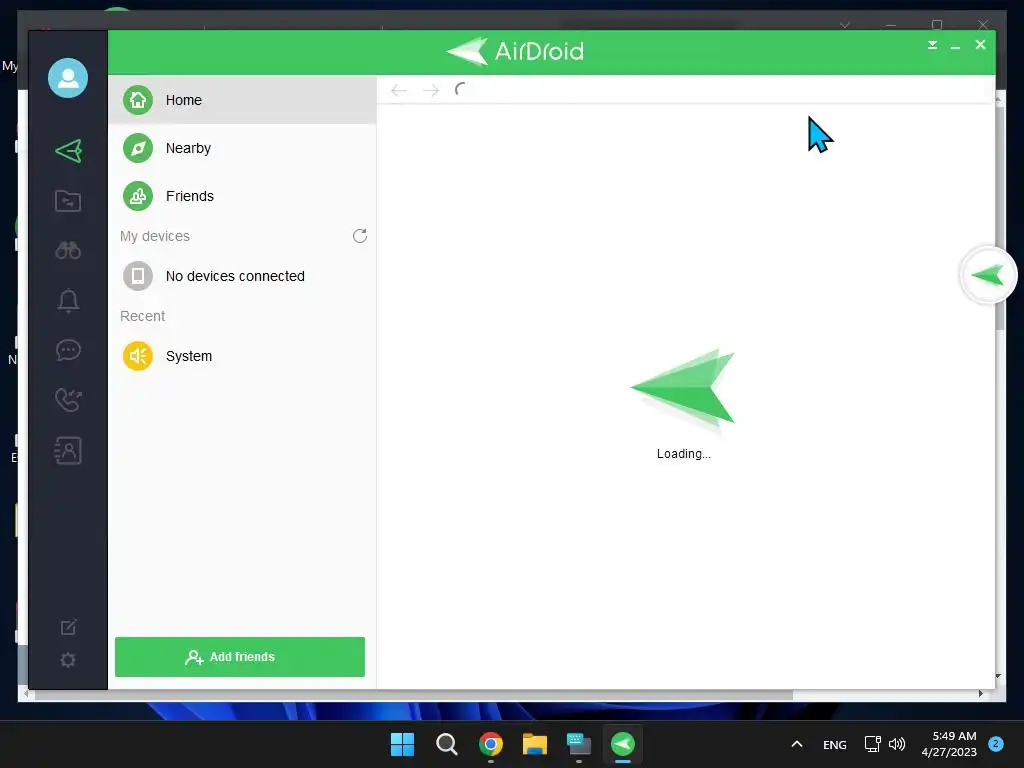Close the AirDroid window
This screenshot has width=1024, height=768.
[980, 44]
